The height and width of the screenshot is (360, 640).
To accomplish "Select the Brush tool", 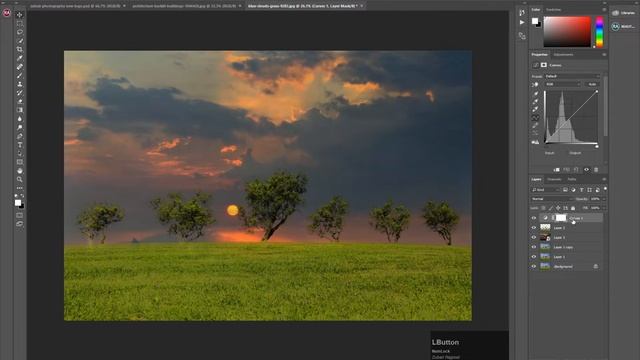I will 19,76.
